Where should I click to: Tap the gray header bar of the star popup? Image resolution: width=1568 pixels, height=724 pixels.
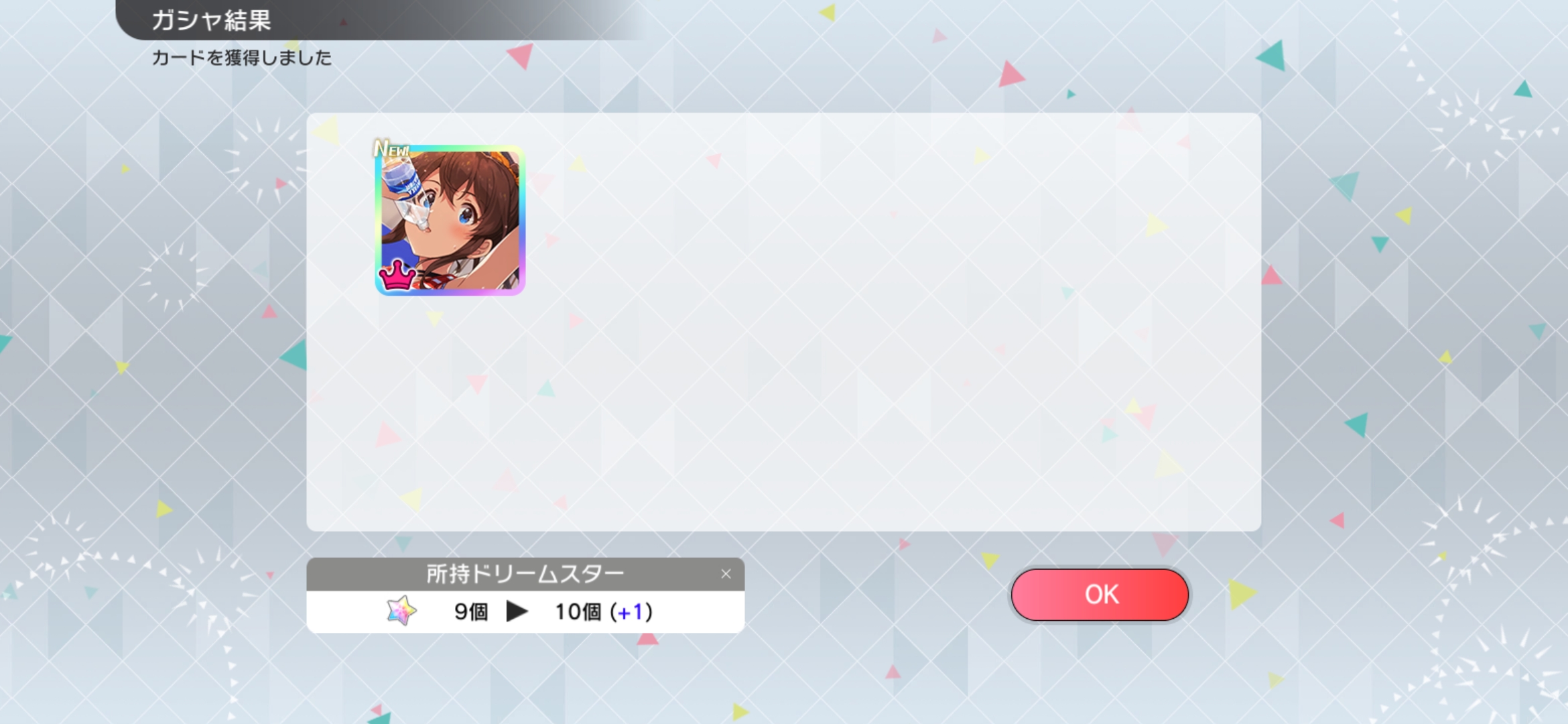525,574
